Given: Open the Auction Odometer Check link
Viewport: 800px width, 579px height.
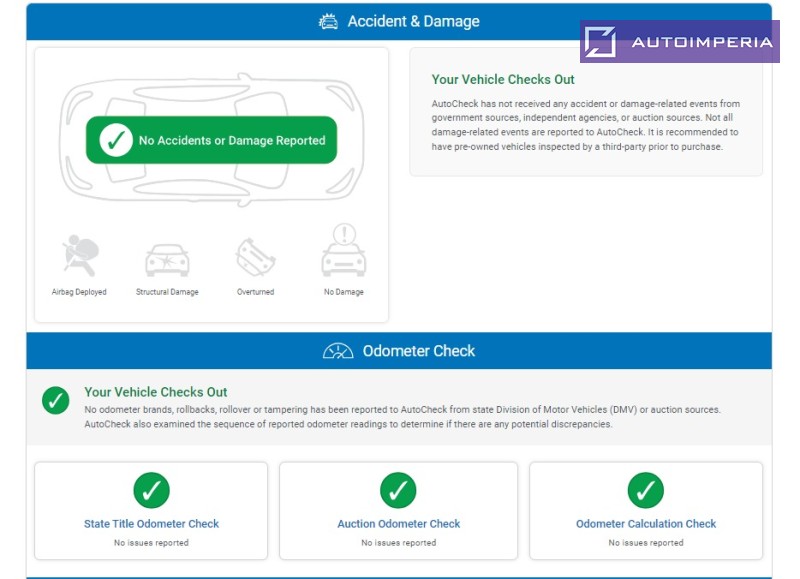Looking at the screenshot, I should pos(398,524).
